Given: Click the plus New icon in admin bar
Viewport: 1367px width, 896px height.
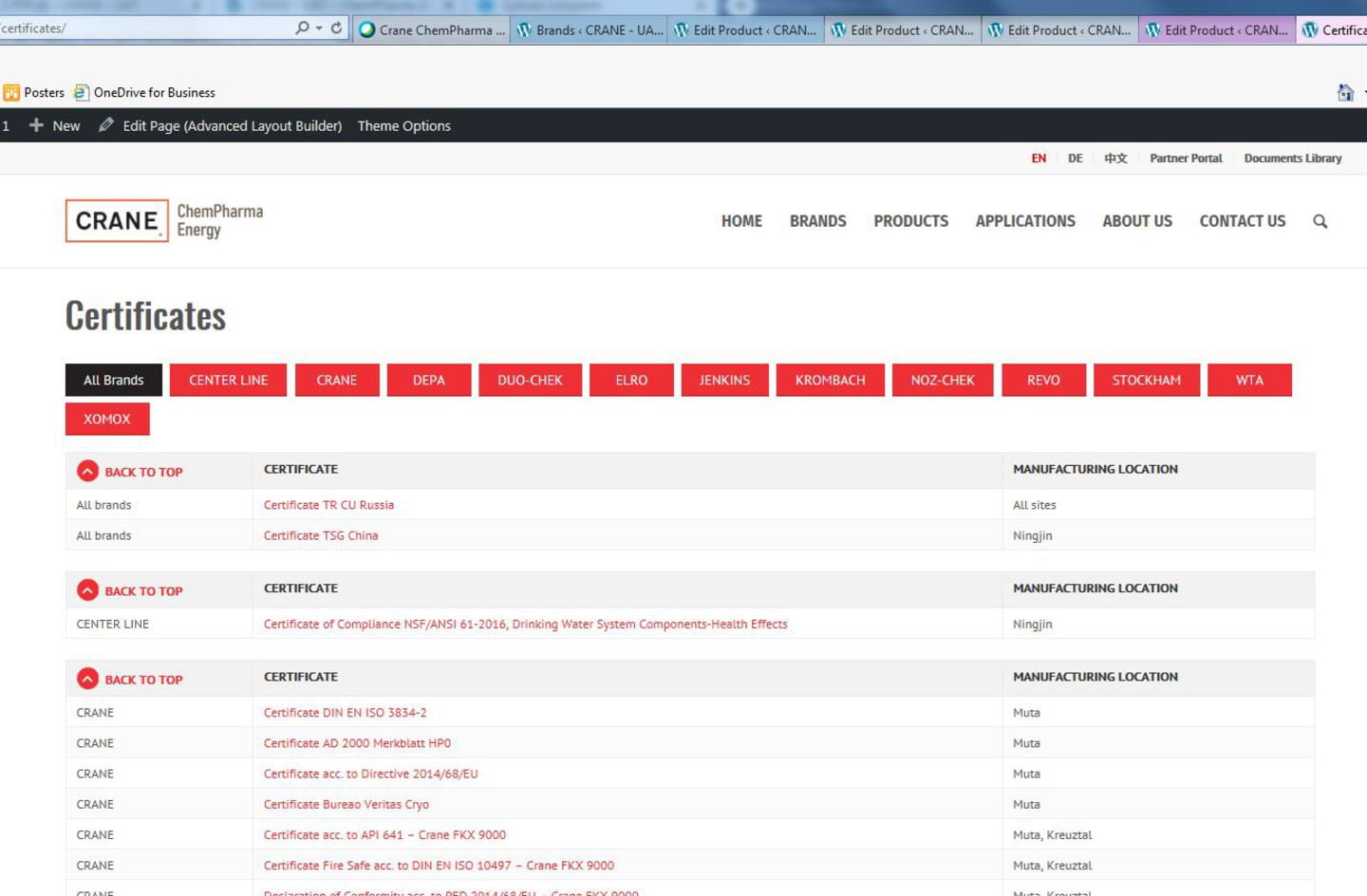Looking at the screenshot, I should 36,125.
